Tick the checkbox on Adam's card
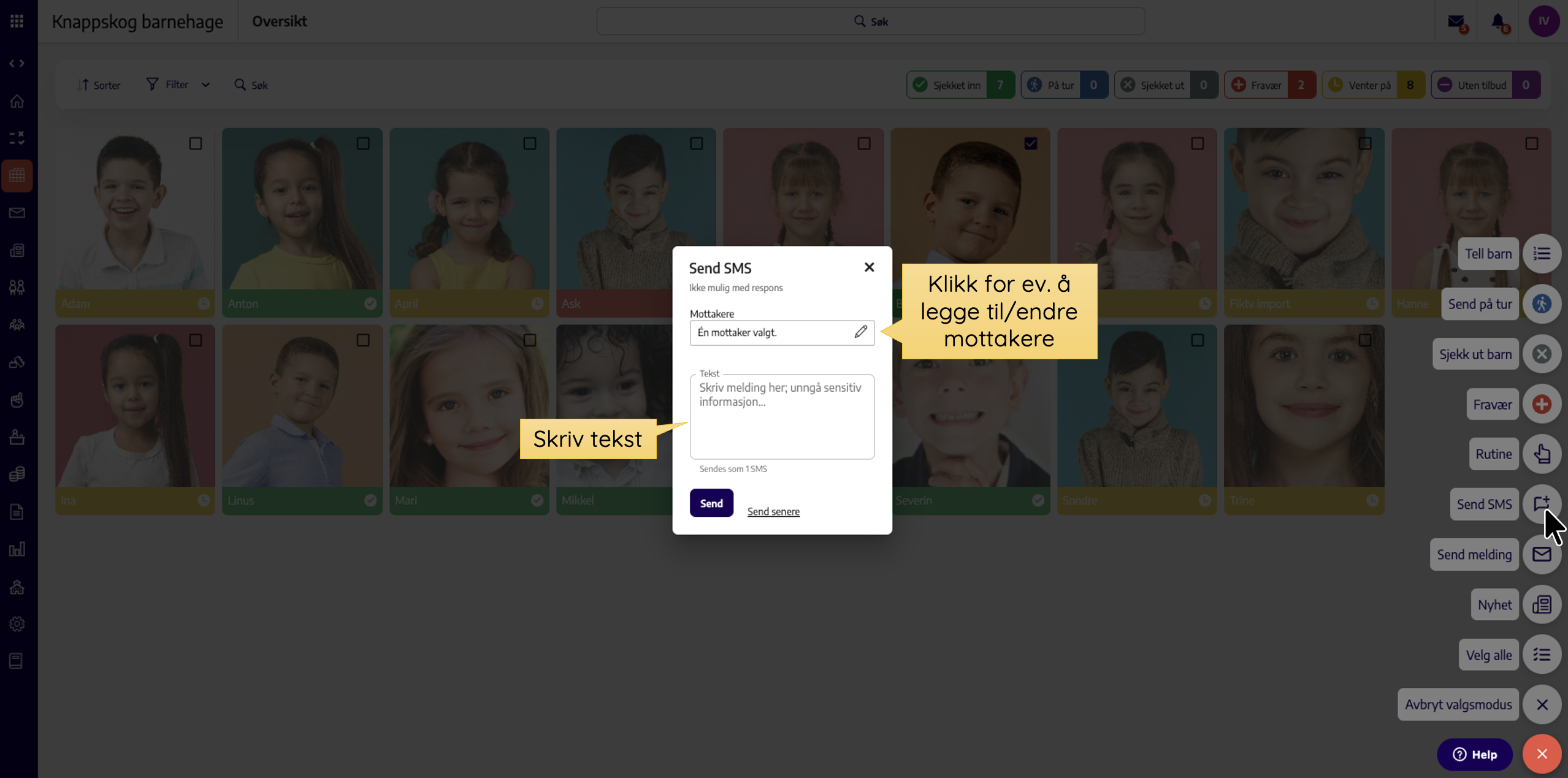1568x778 pixels. (x=196, y=143)
